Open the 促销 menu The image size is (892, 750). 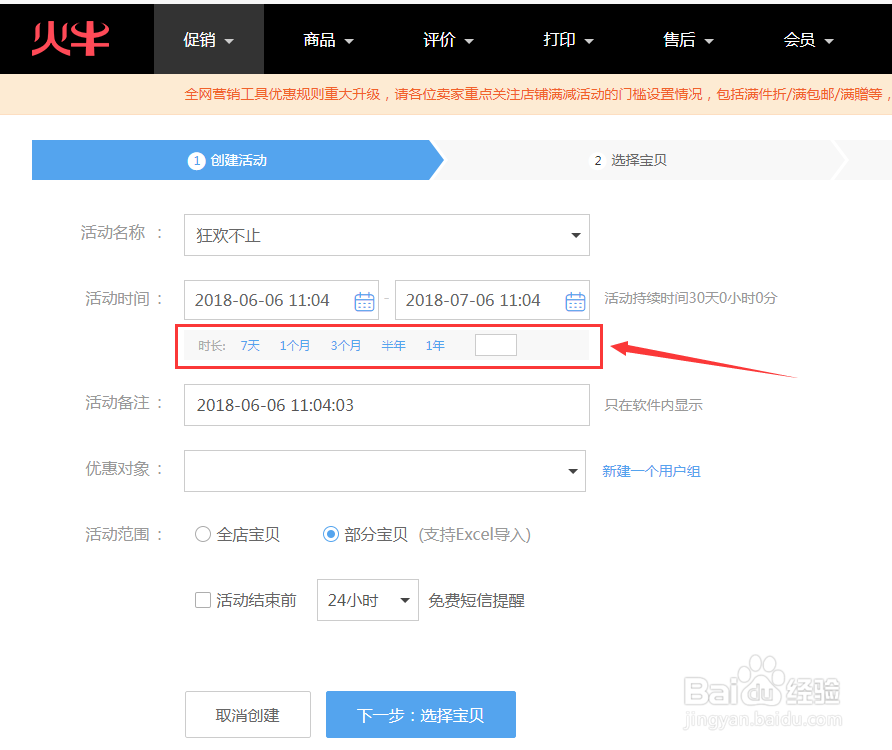click(209, 40)
